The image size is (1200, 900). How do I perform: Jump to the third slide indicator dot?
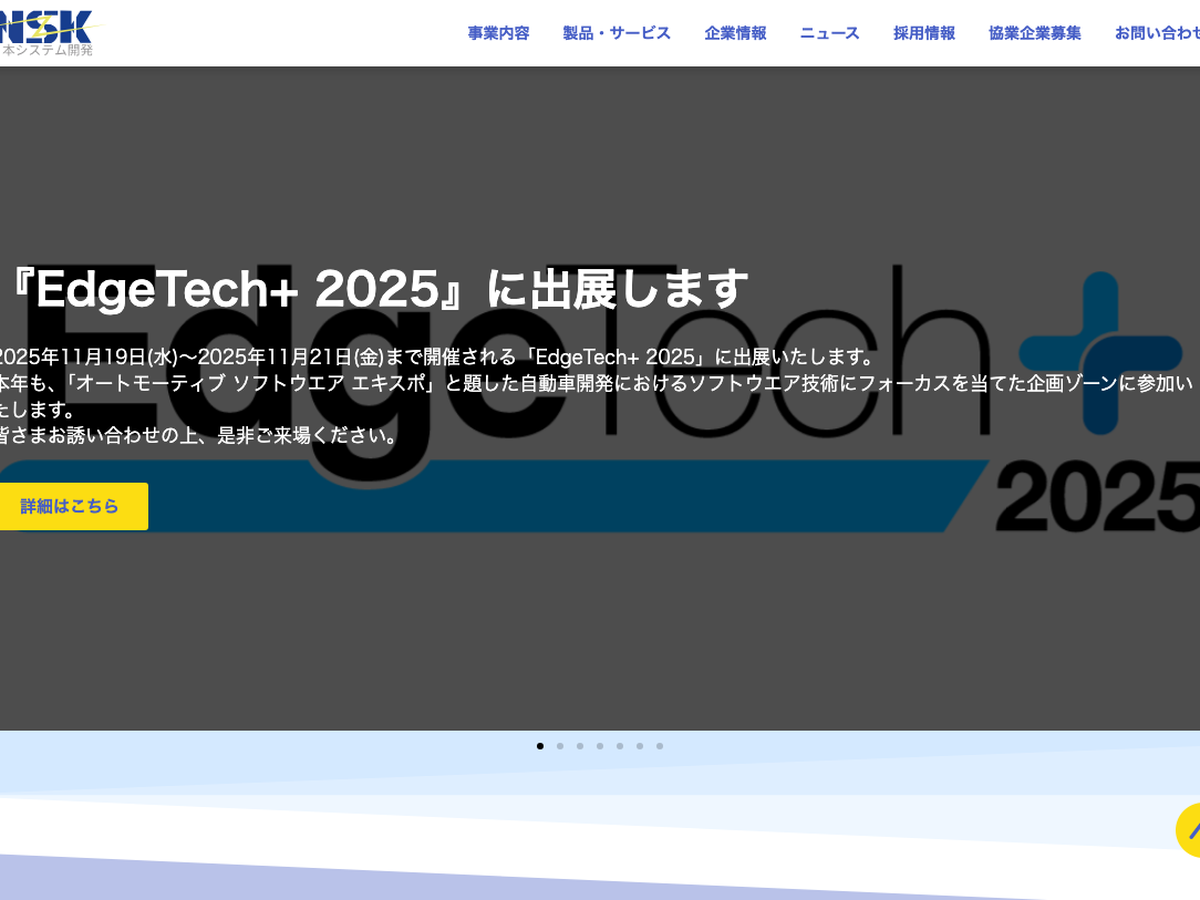click(580, 746)
